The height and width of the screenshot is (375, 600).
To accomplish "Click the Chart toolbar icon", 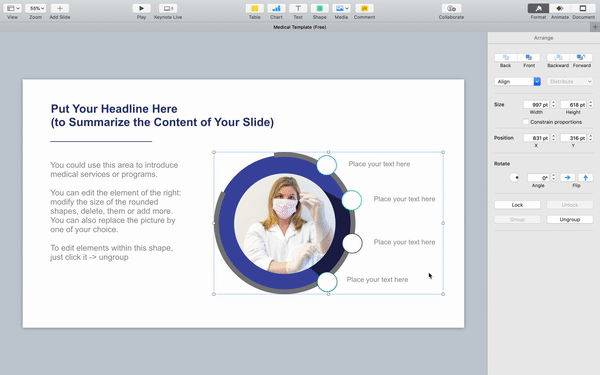I will (x=276, y=8).
